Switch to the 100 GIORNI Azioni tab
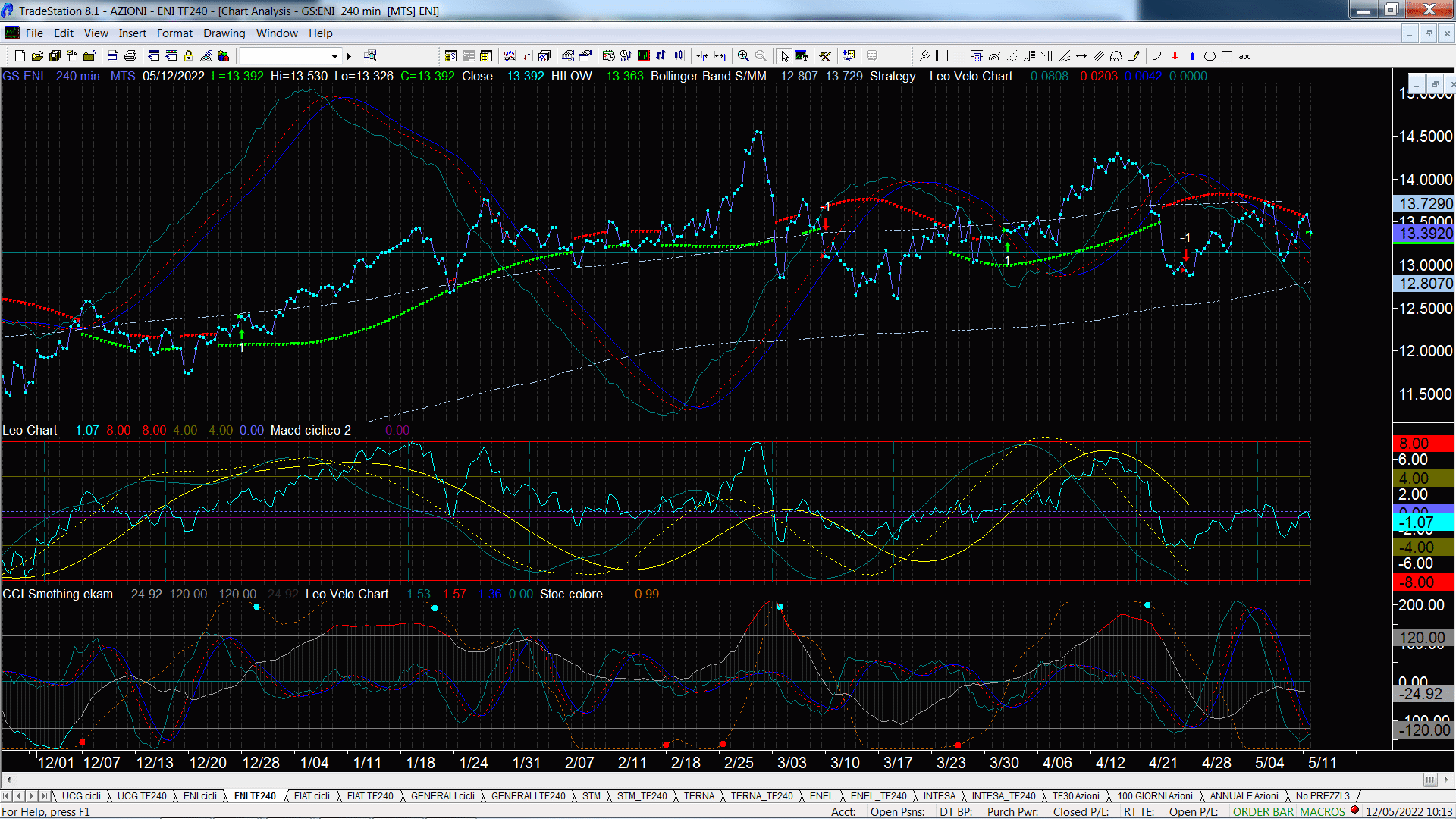The height and width of the screenshot is (819, 1456). (x=1154, y=795)
